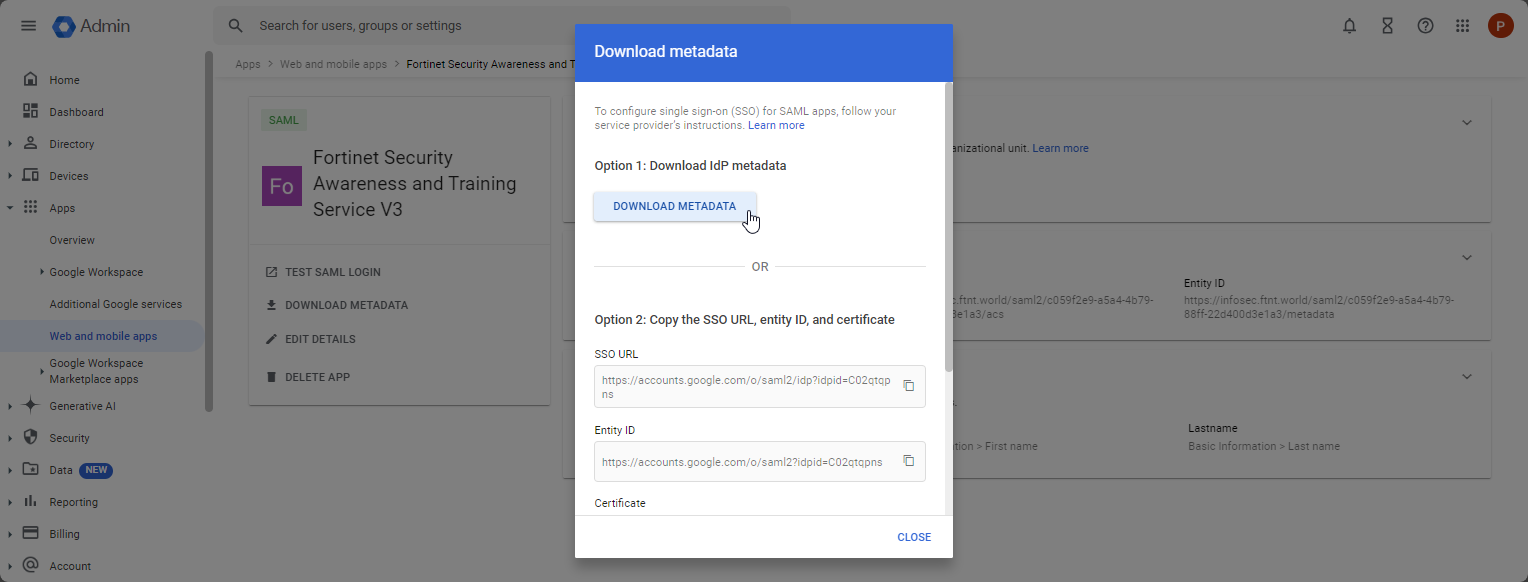Viewport: 1528px width, 582px height.
Task: Open the help question mark icon
Action: click(x=1425, y=26)
